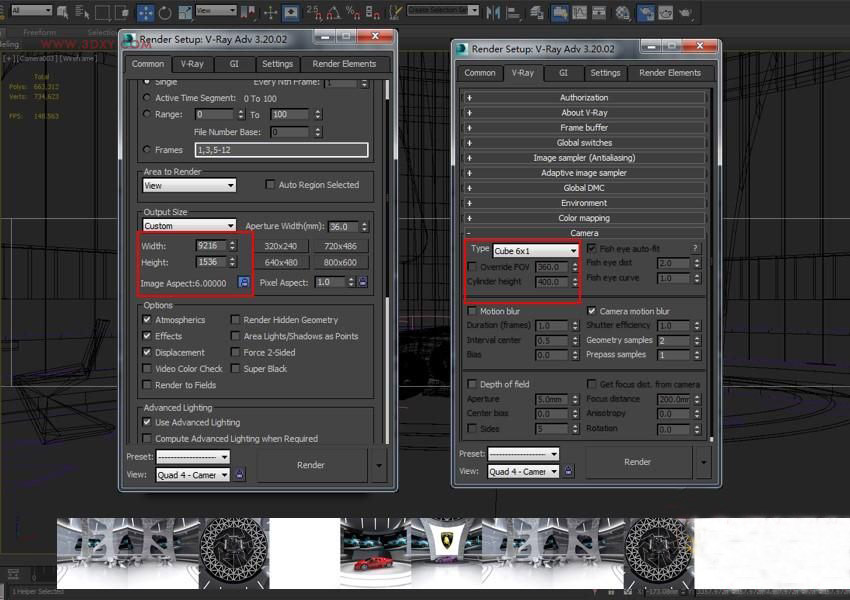
Task: Choose the 320x240 output size preset
Action: (281, 246)
